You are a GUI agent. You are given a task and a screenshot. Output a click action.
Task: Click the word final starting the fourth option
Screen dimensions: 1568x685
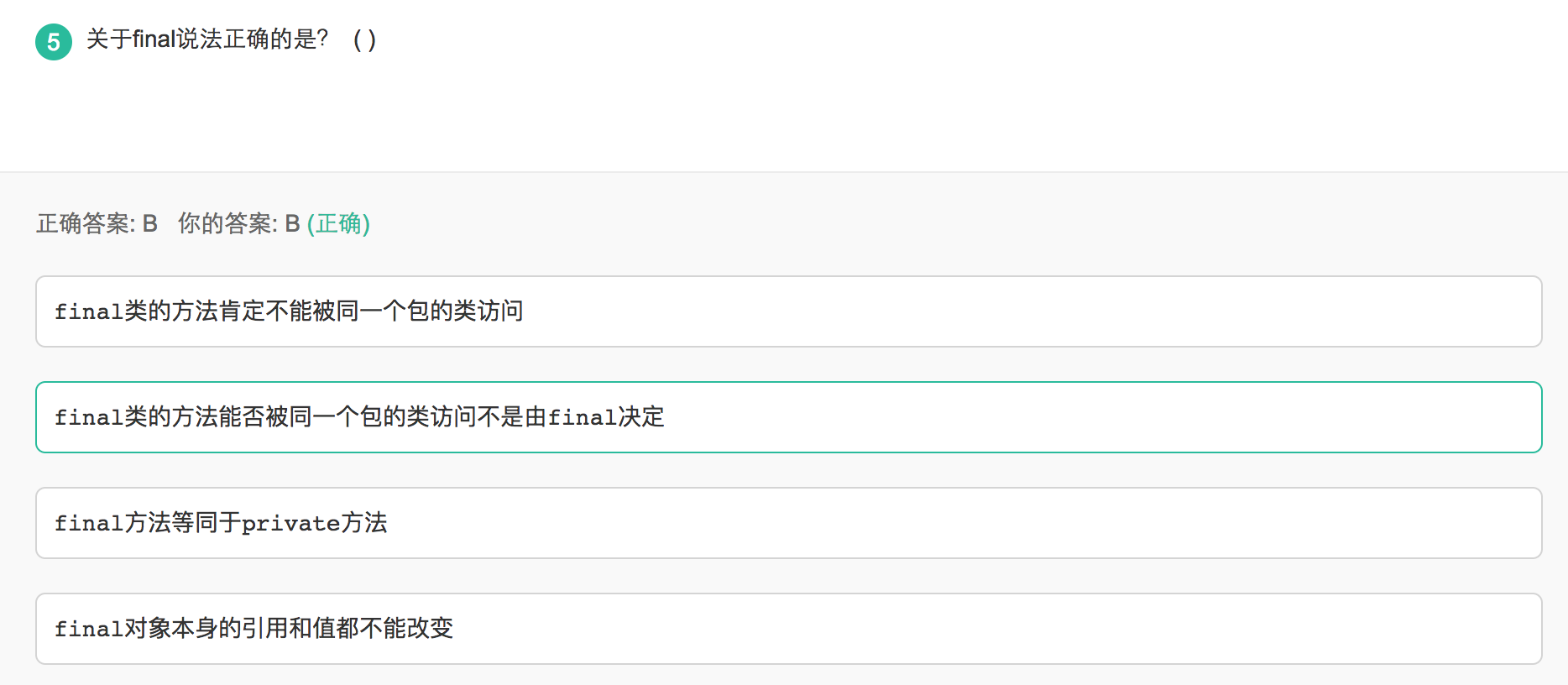pyautogui.click(x=89, y=629)
